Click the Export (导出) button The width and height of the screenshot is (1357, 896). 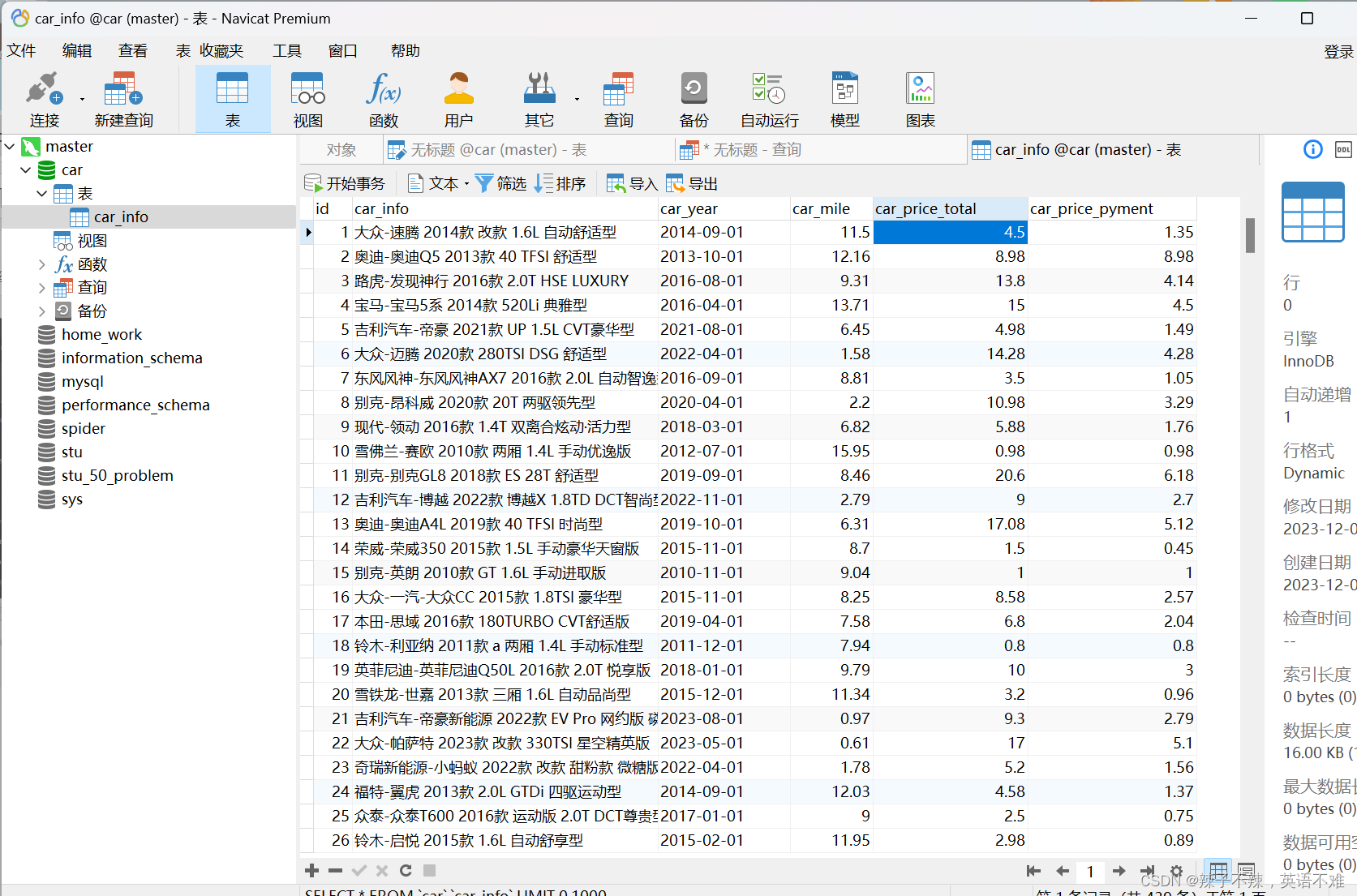(x=692, y=183)
